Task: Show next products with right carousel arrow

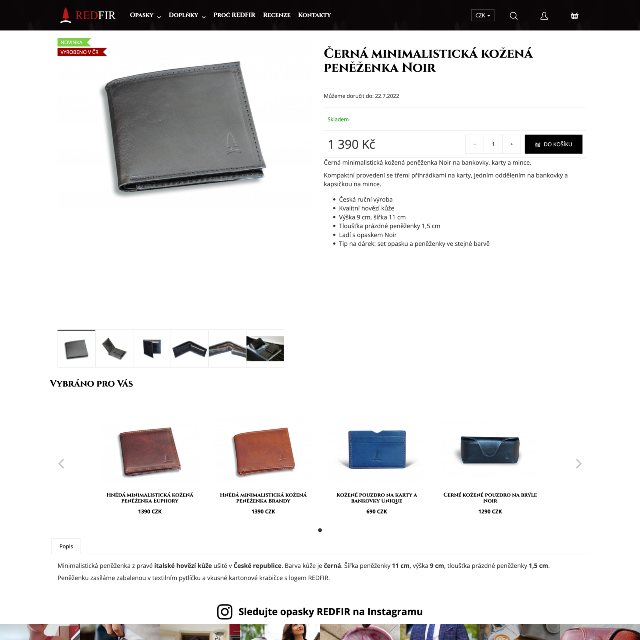Action: (578, 463)
